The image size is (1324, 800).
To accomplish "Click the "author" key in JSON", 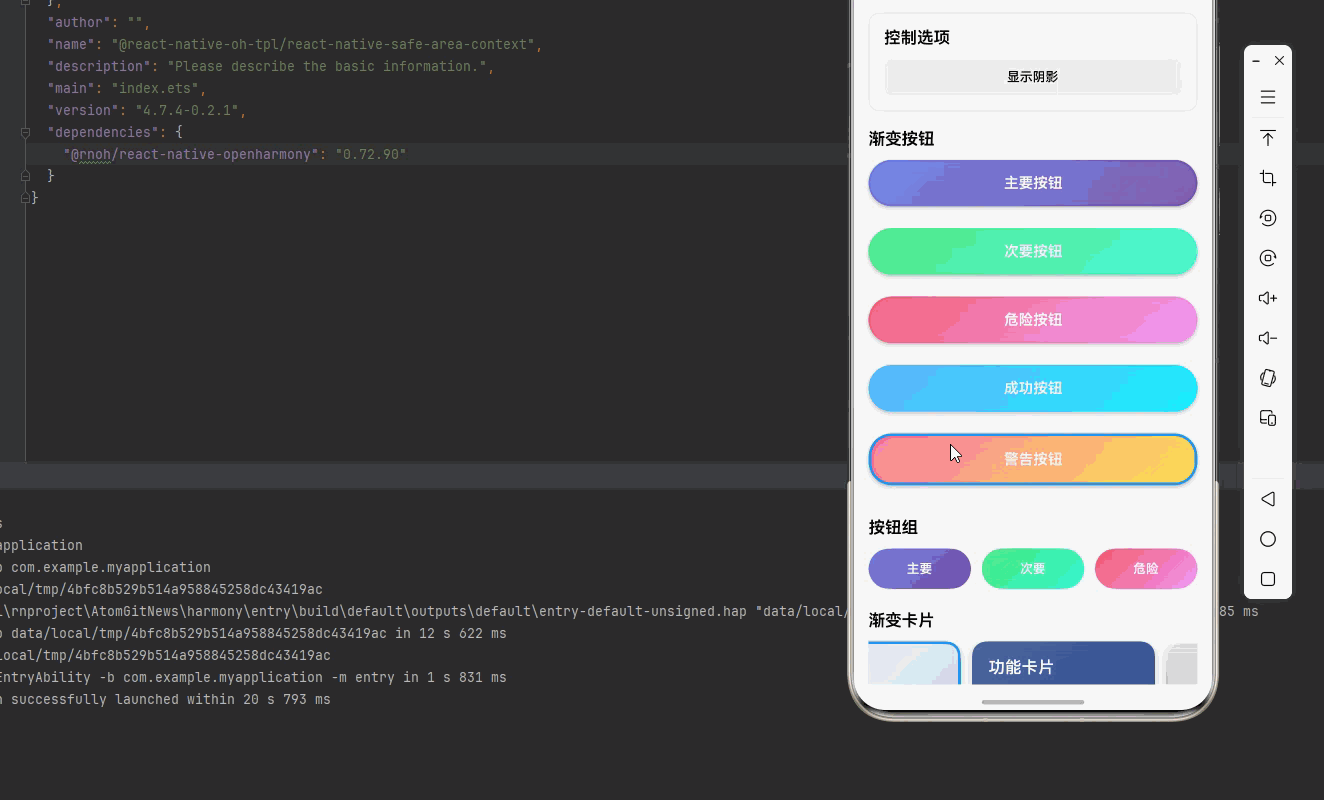I will point(79,22).
